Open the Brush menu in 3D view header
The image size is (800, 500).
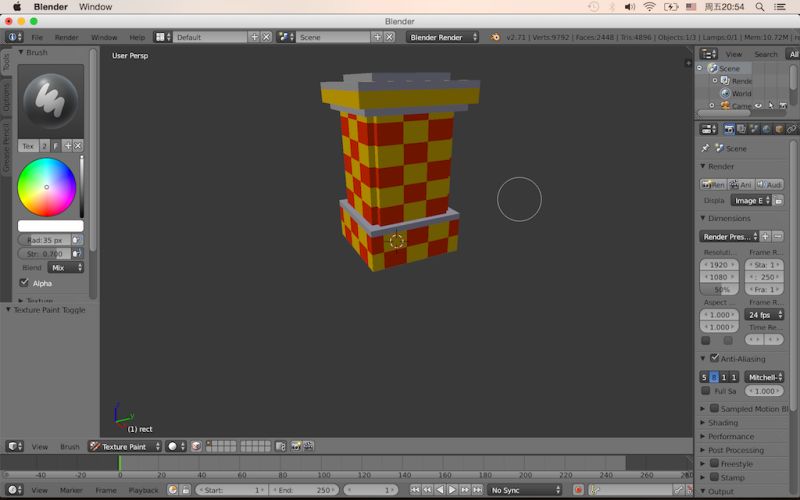[70, 446]
